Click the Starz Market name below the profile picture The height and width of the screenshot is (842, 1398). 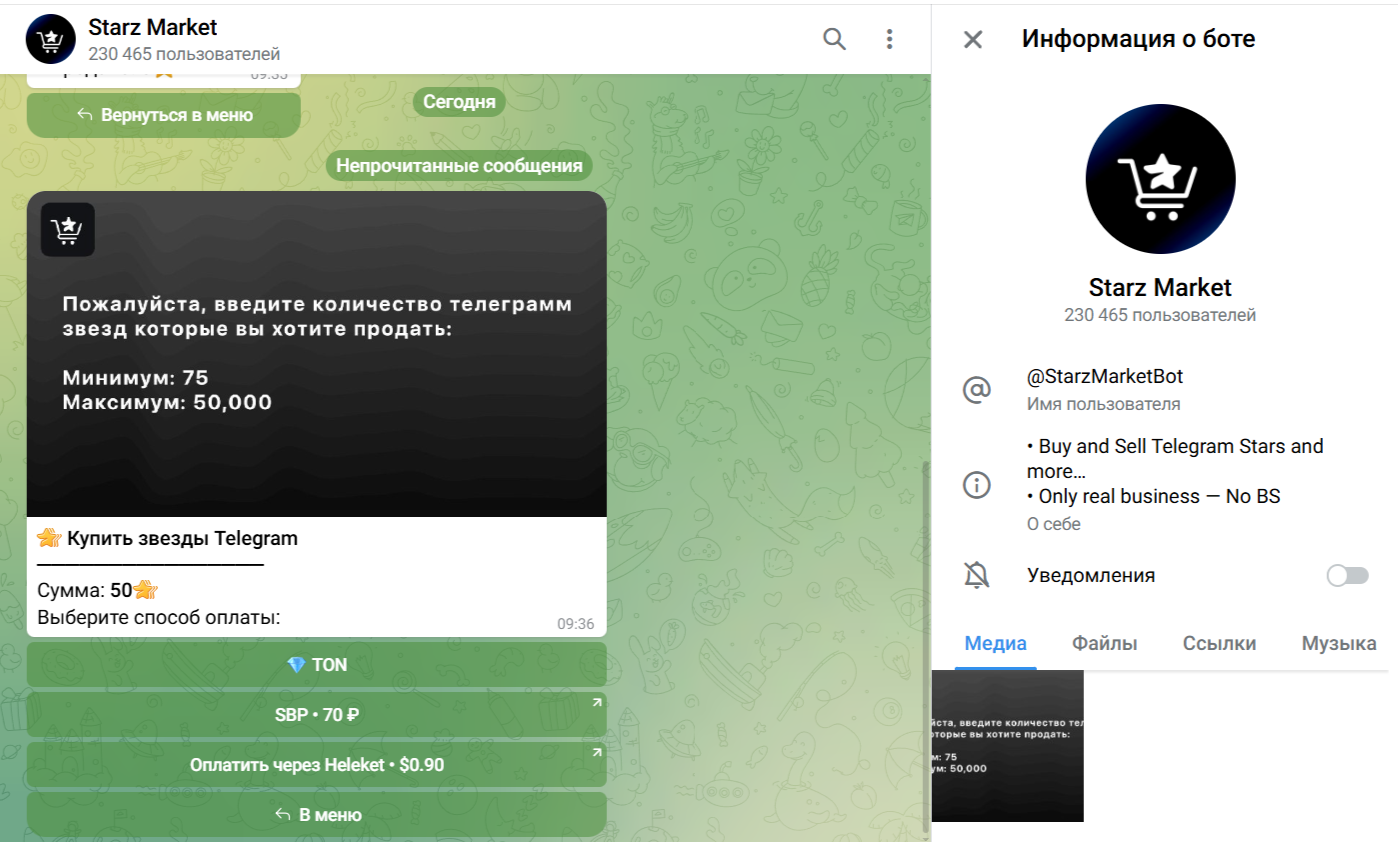[1160, 288]
